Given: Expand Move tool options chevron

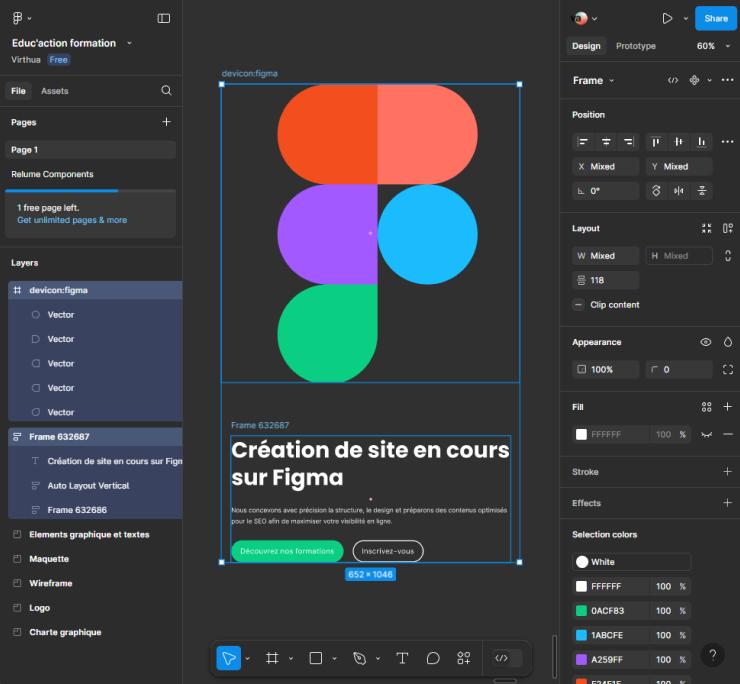Looking at the screenshot, I should coord(247,659).
